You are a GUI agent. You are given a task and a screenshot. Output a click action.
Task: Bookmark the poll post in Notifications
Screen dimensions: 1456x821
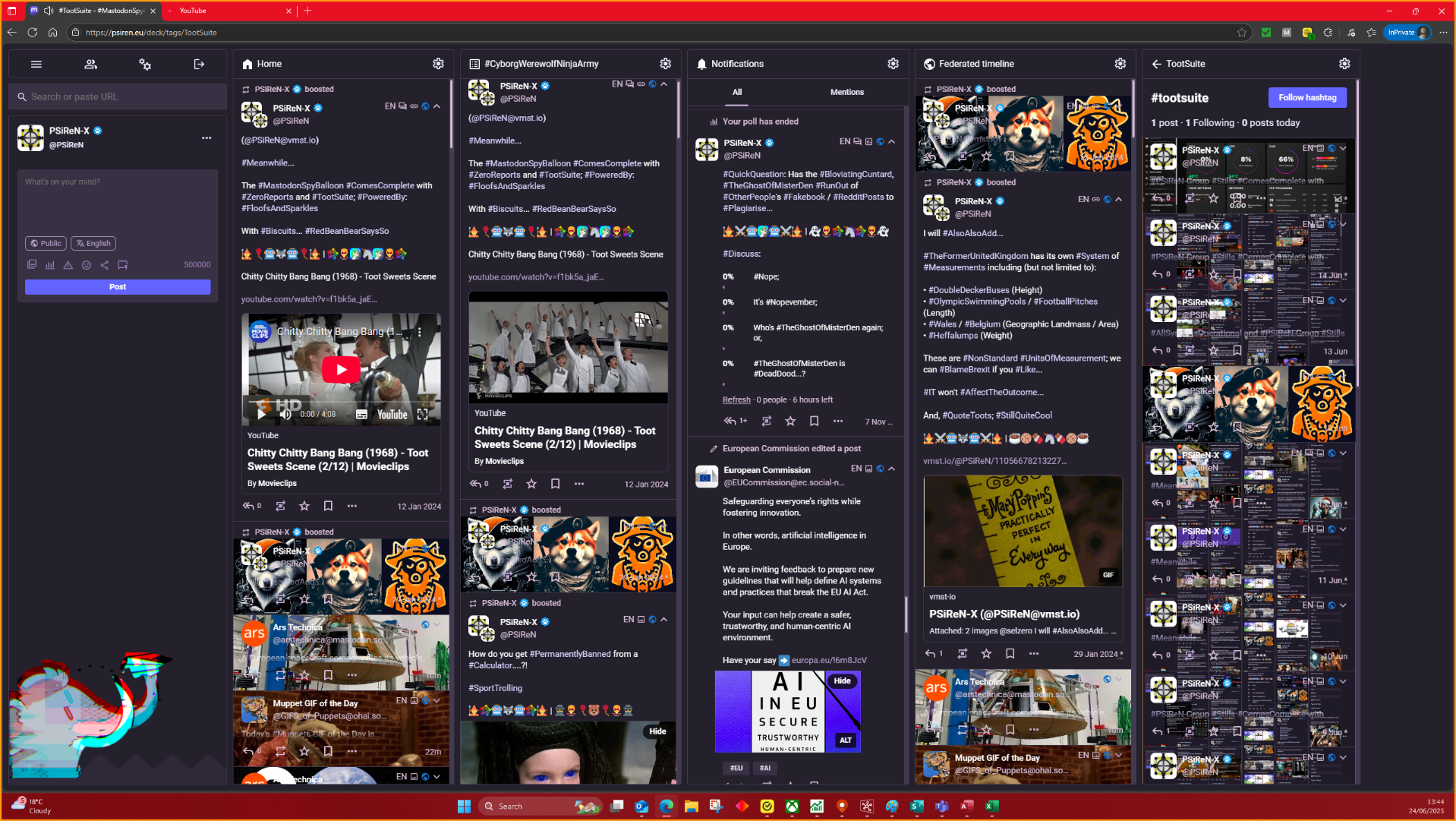pos(814,421)
